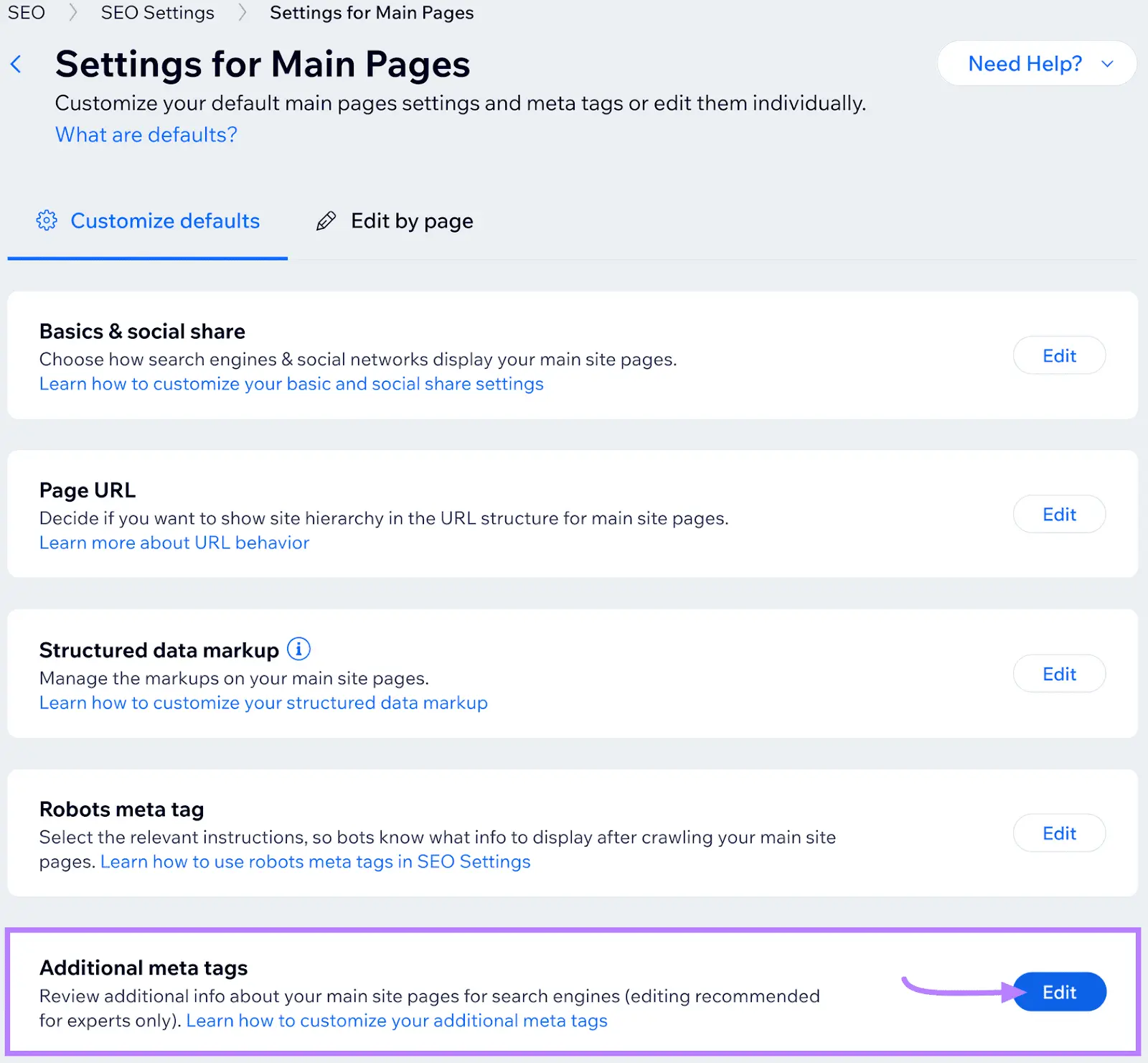This screenshot has width=1148, height=1063.
Task: Switch to the Edit by page tab
Action: tap(411, 220)
